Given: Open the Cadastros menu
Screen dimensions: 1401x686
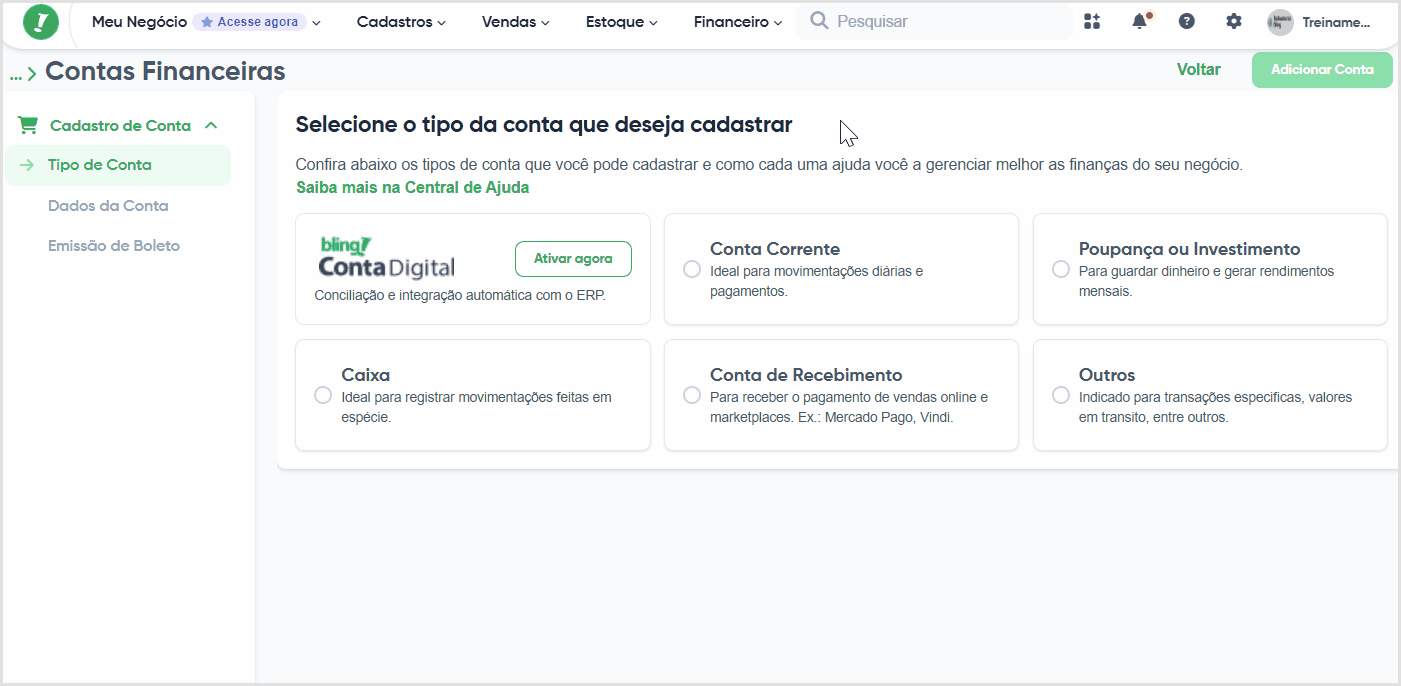Looking at the screenshot, I should click(401, 22).
